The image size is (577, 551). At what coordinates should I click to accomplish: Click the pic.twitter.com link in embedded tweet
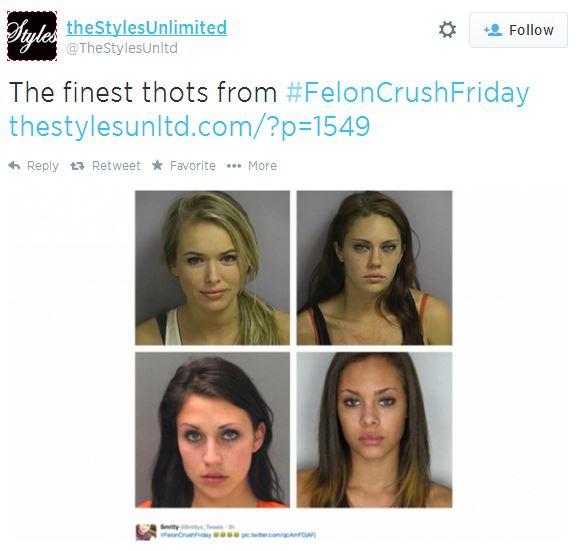[279, 535]
